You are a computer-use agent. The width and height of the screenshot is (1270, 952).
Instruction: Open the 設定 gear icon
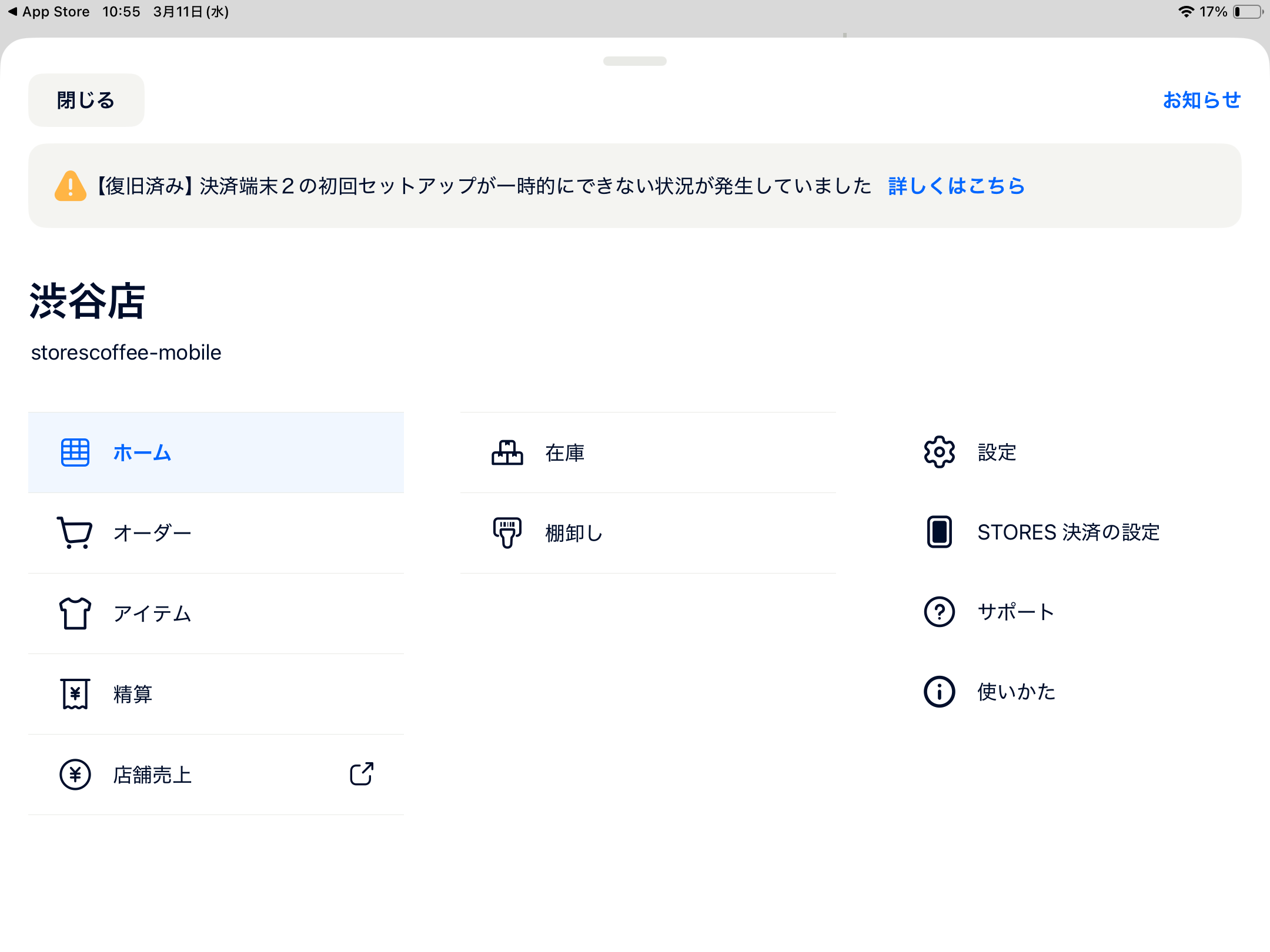[939, 452]
